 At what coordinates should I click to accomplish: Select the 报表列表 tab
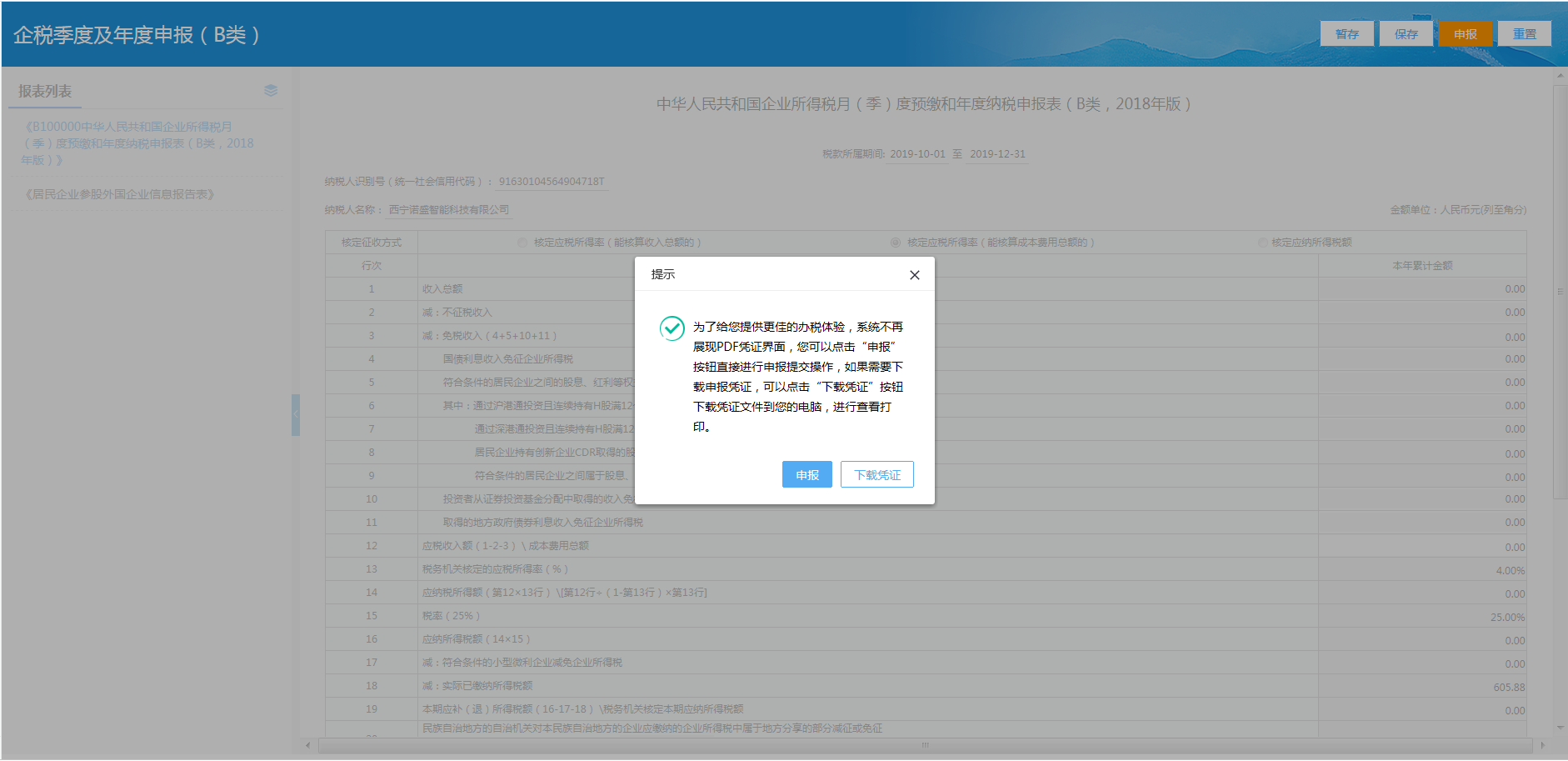[44, 90]
